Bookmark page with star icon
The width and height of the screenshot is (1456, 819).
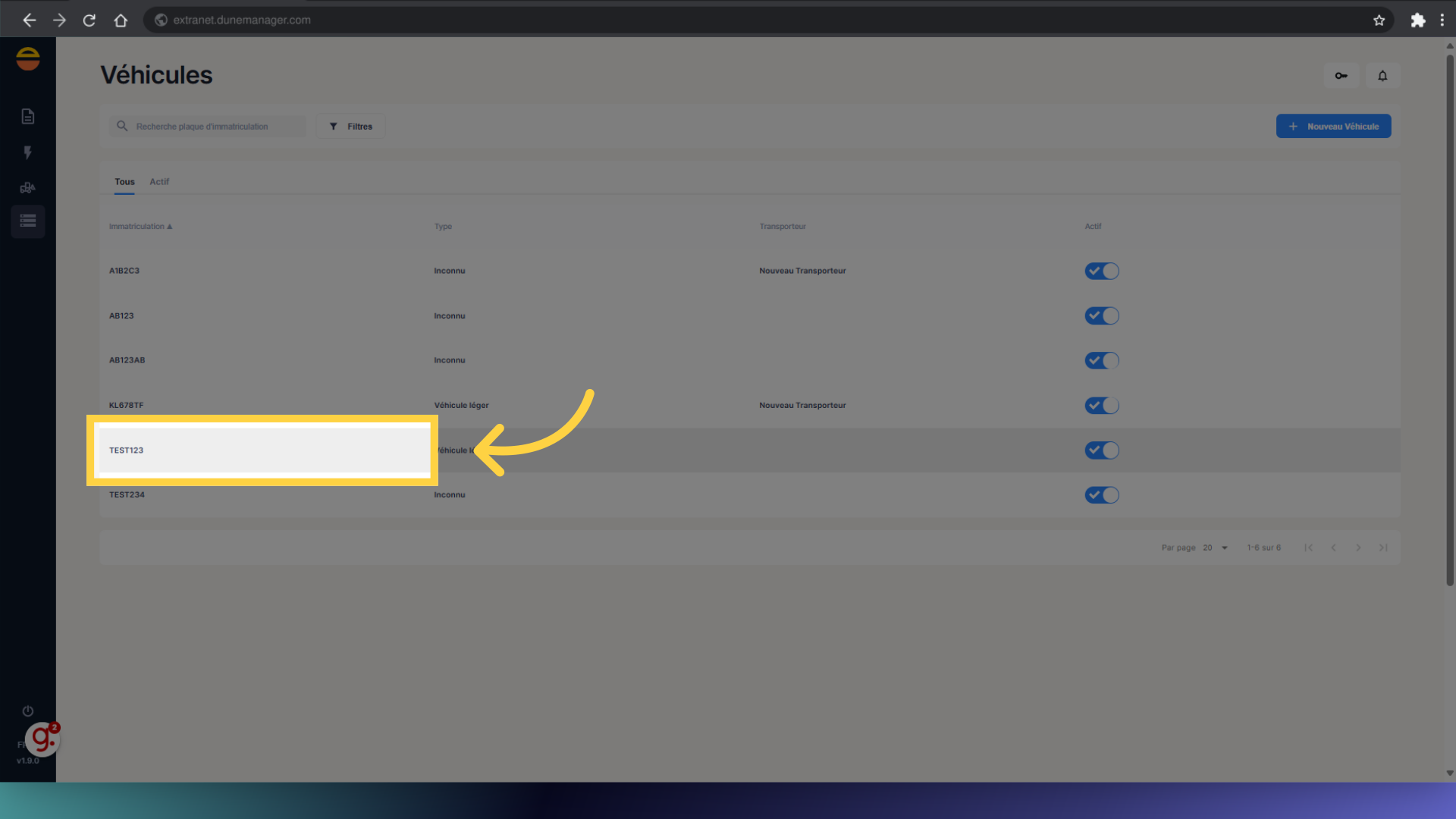(x=1379, y=20)
